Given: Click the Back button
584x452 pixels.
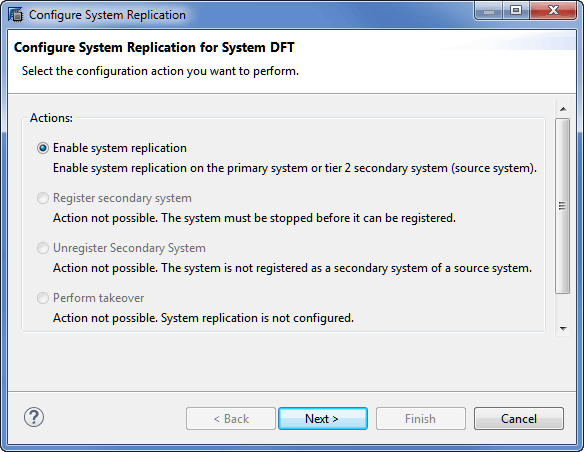Looking at the screenshot, I should pos(231,418).
